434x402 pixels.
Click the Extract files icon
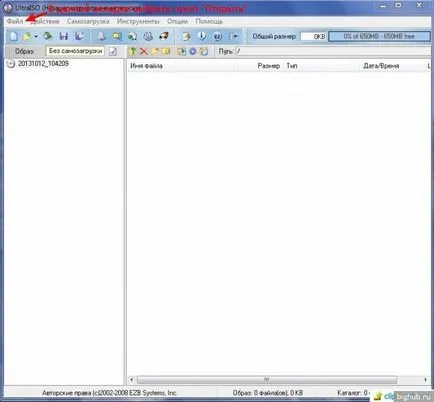[x=181, y=51]
